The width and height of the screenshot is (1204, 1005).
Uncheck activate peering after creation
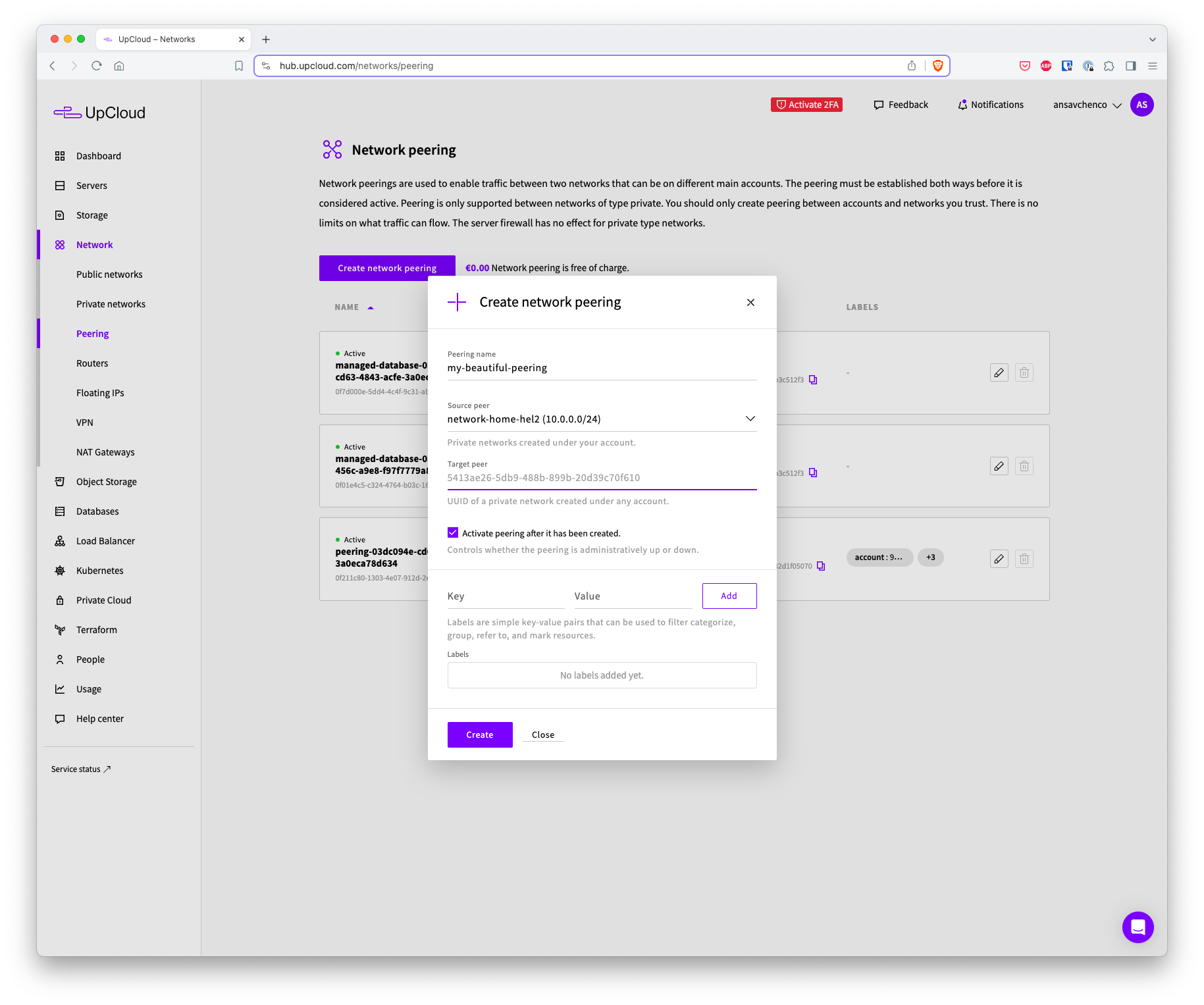(x=452, y=532)
